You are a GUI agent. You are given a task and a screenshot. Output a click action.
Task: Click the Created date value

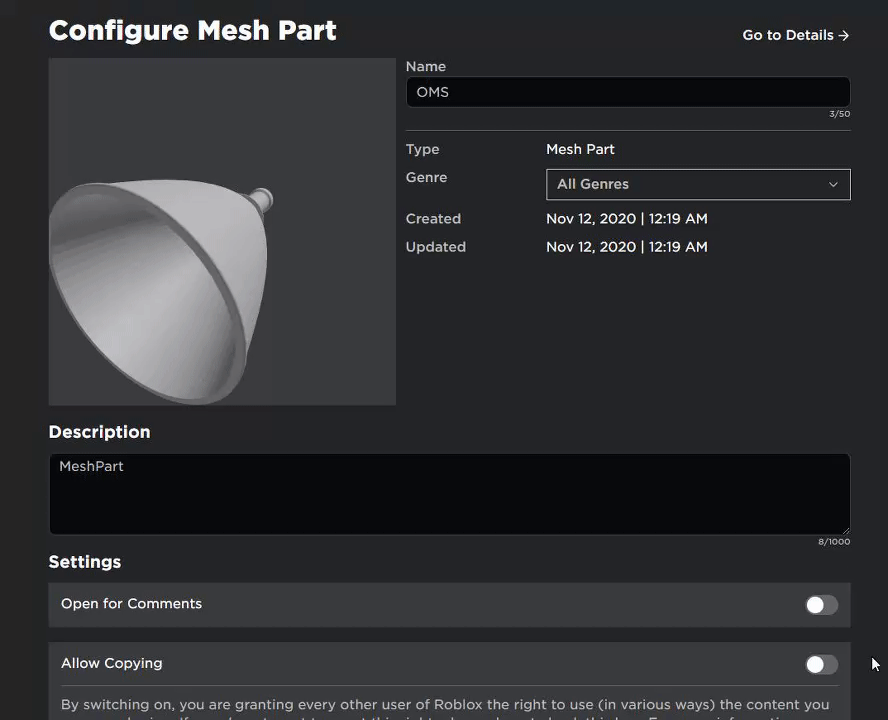[626, 218]
